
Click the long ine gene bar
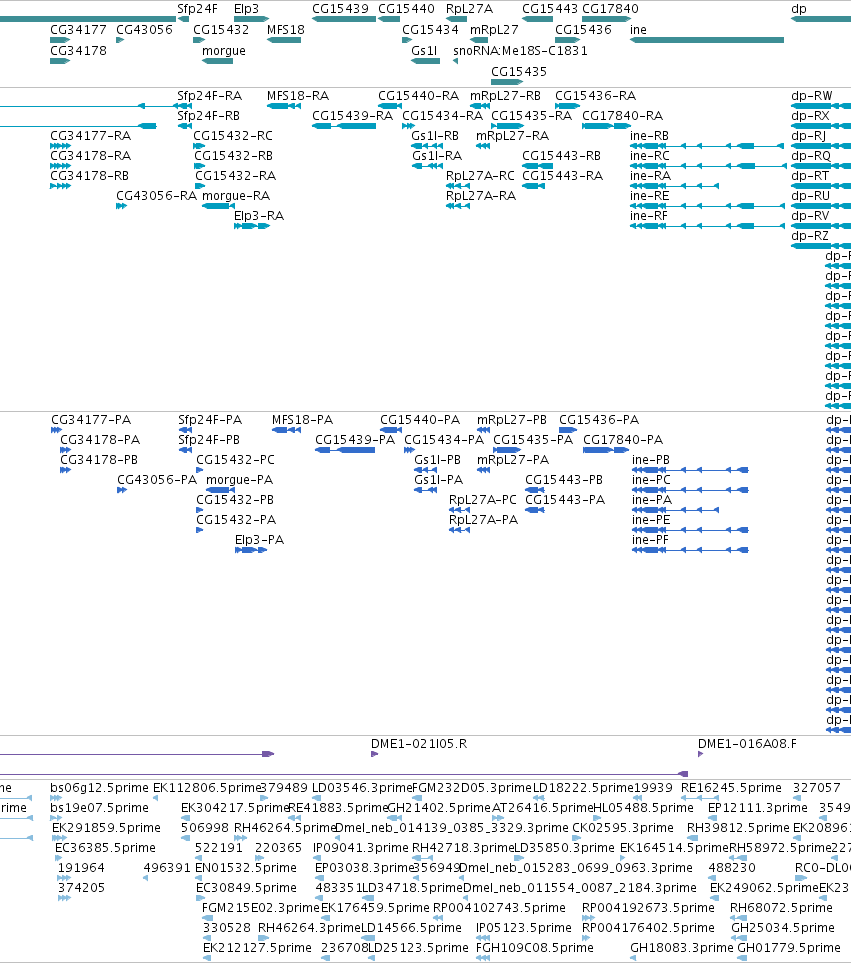click(x=707, y=40)
